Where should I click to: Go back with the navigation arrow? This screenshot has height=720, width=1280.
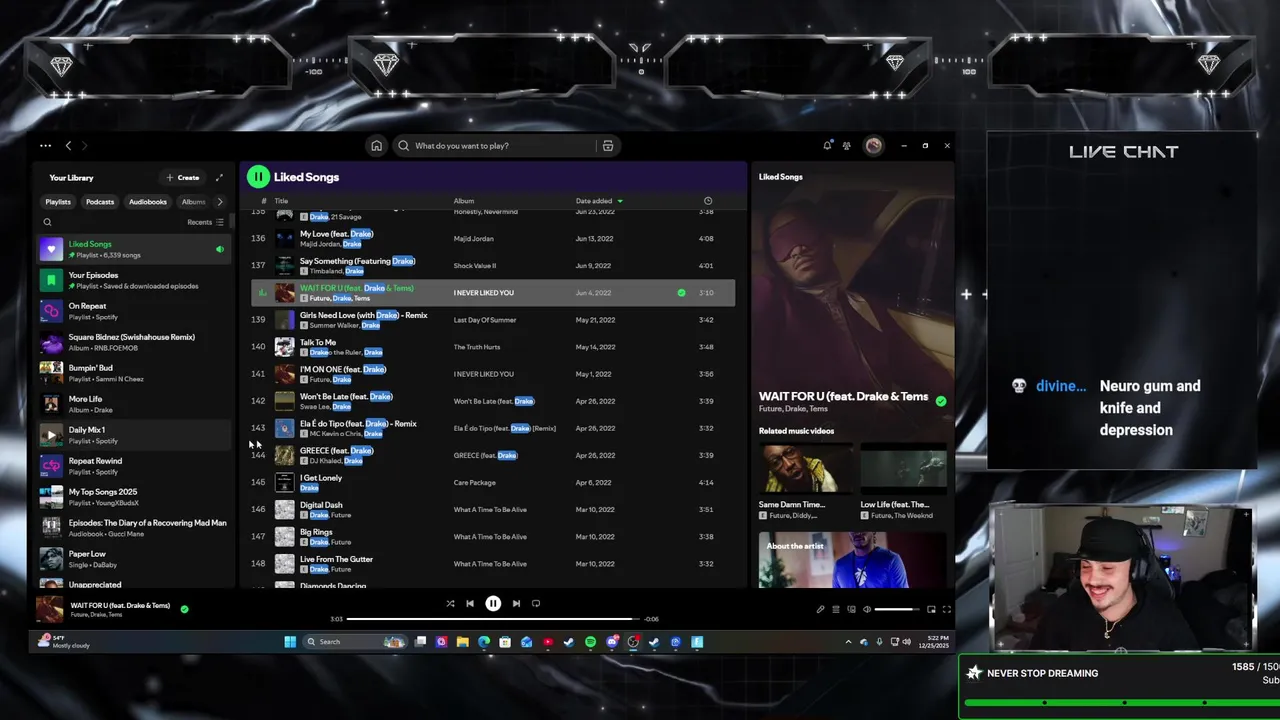click(x=68, y=146)
